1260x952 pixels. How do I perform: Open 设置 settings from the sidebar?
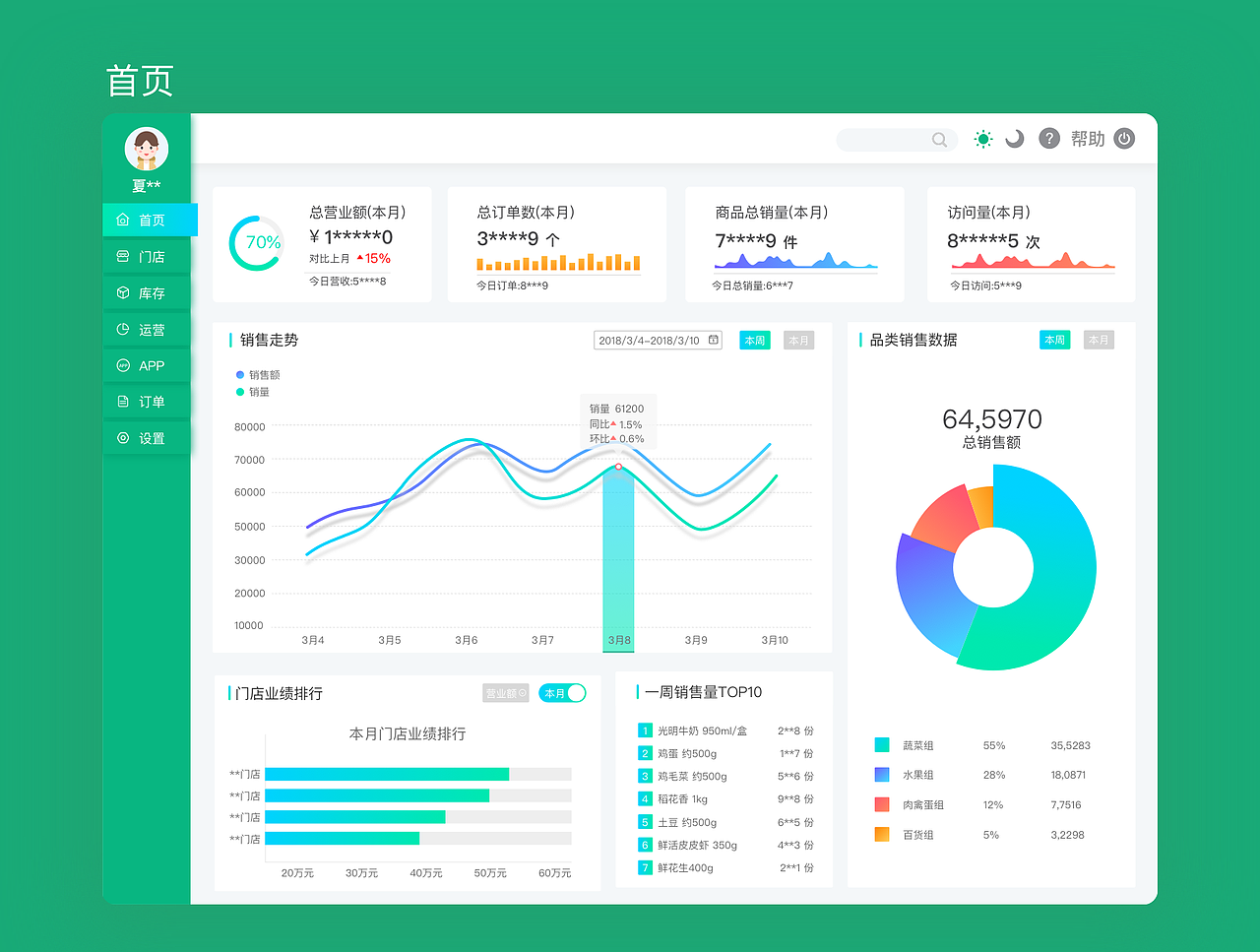tap(146, 437)
